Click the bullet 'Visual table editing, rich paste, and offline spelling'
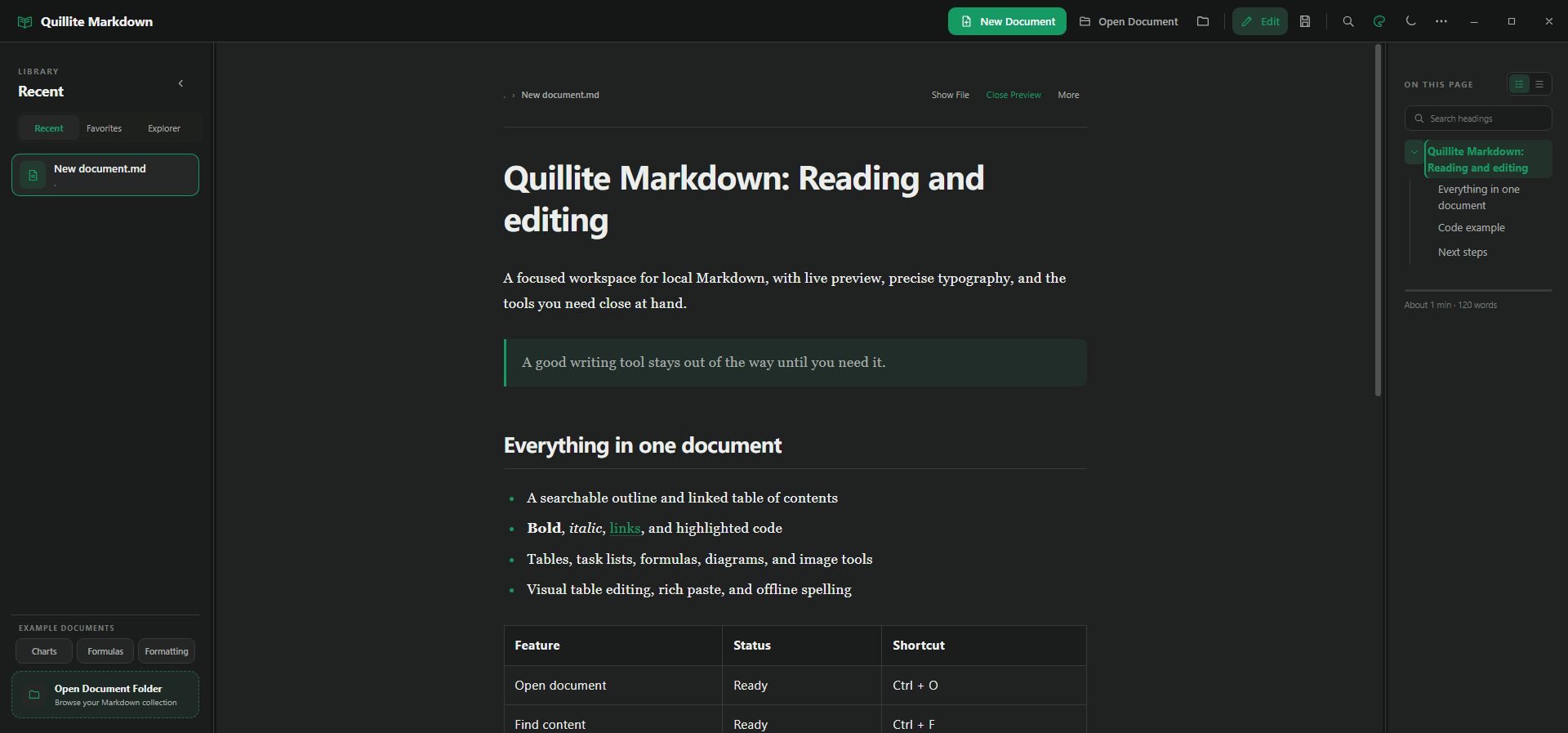Screen dimensions: 1568x733 [x=689, y=590]
